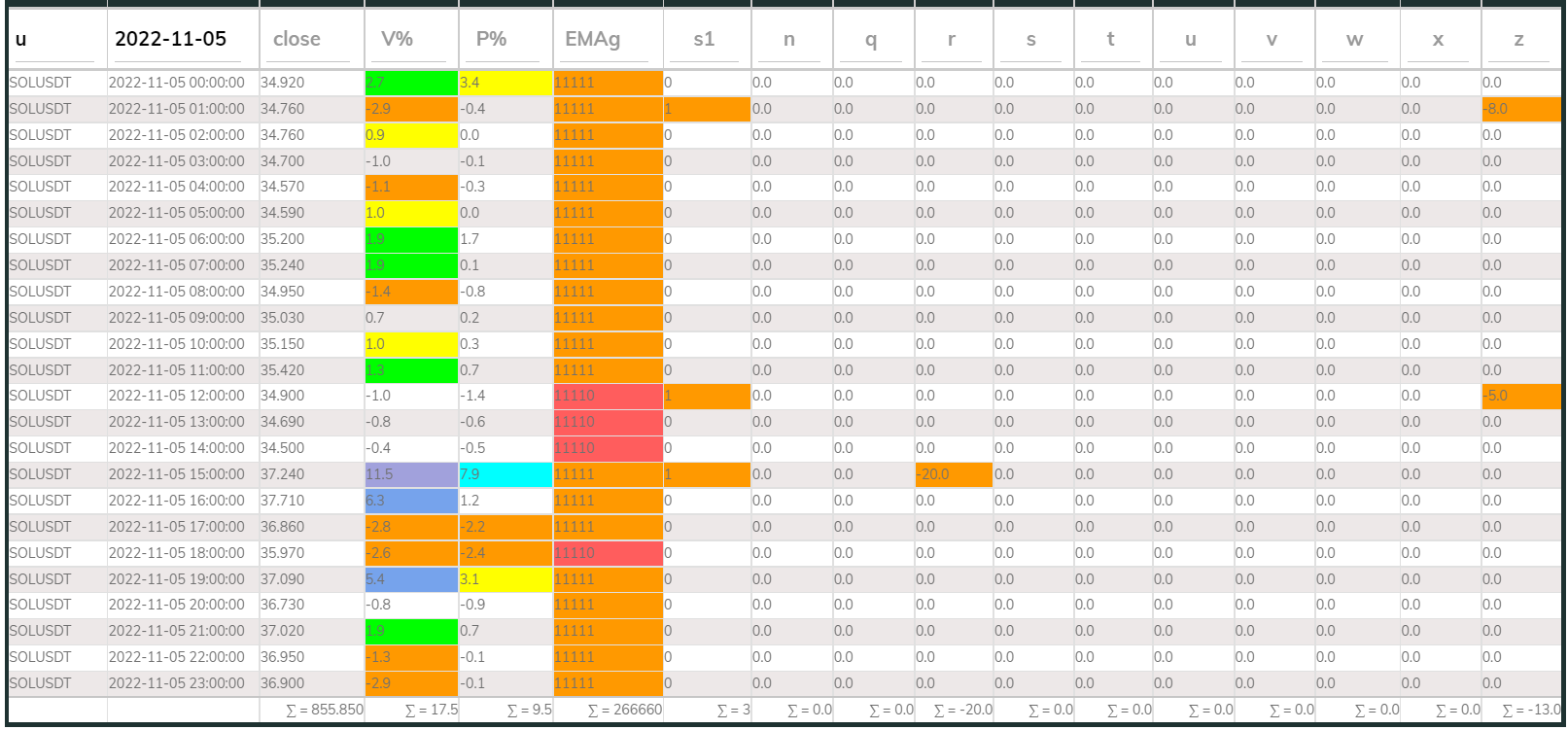The image size is (1568, 730).
Task: Select the 'P%' column header
Action: pos(491,39)
